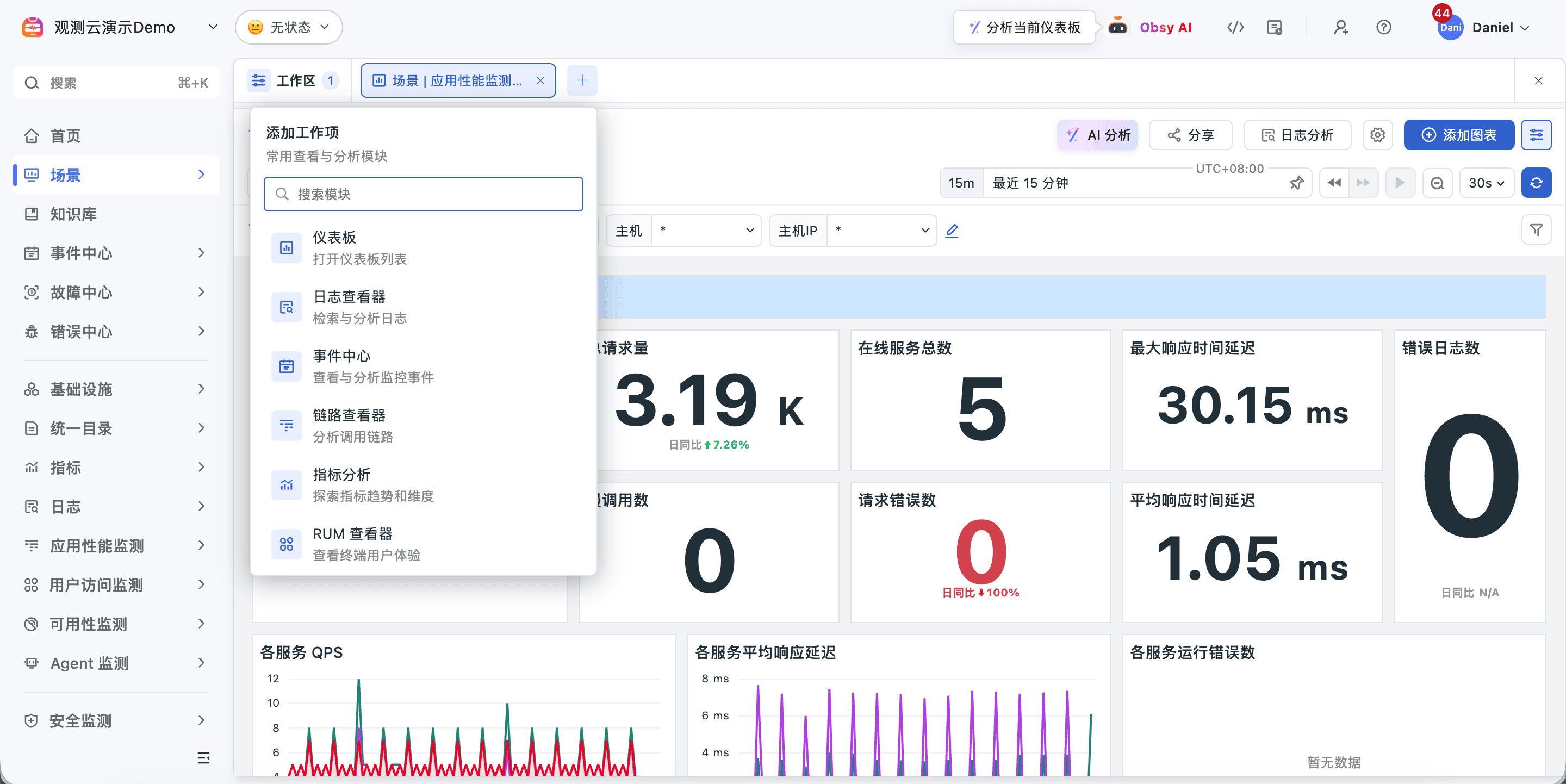Viewport: 1566px width, 784px height.
Task: Choose 链路查看器 module
Action: tap(423, 425)
